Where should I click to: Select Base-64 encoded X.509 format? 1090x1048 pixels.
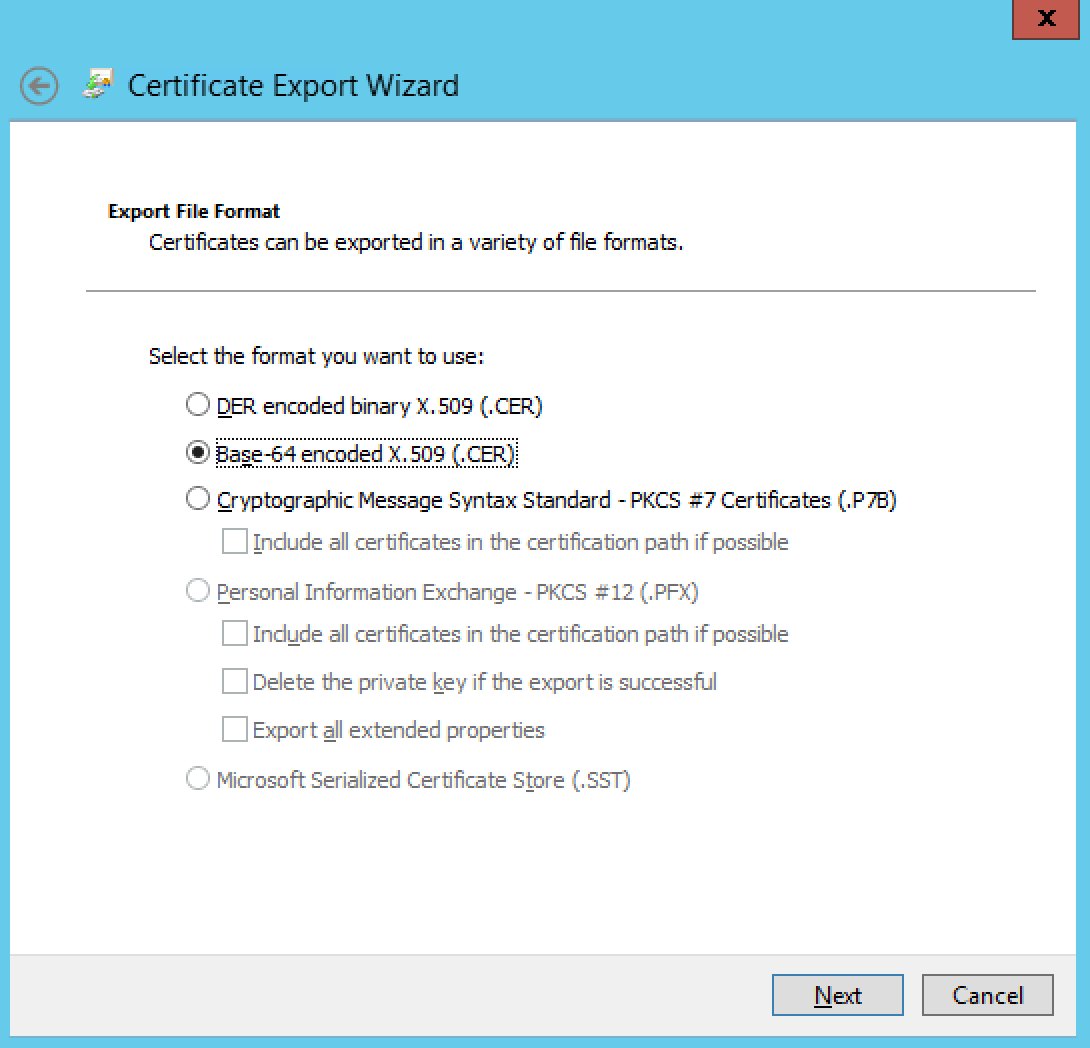point(197,452)
